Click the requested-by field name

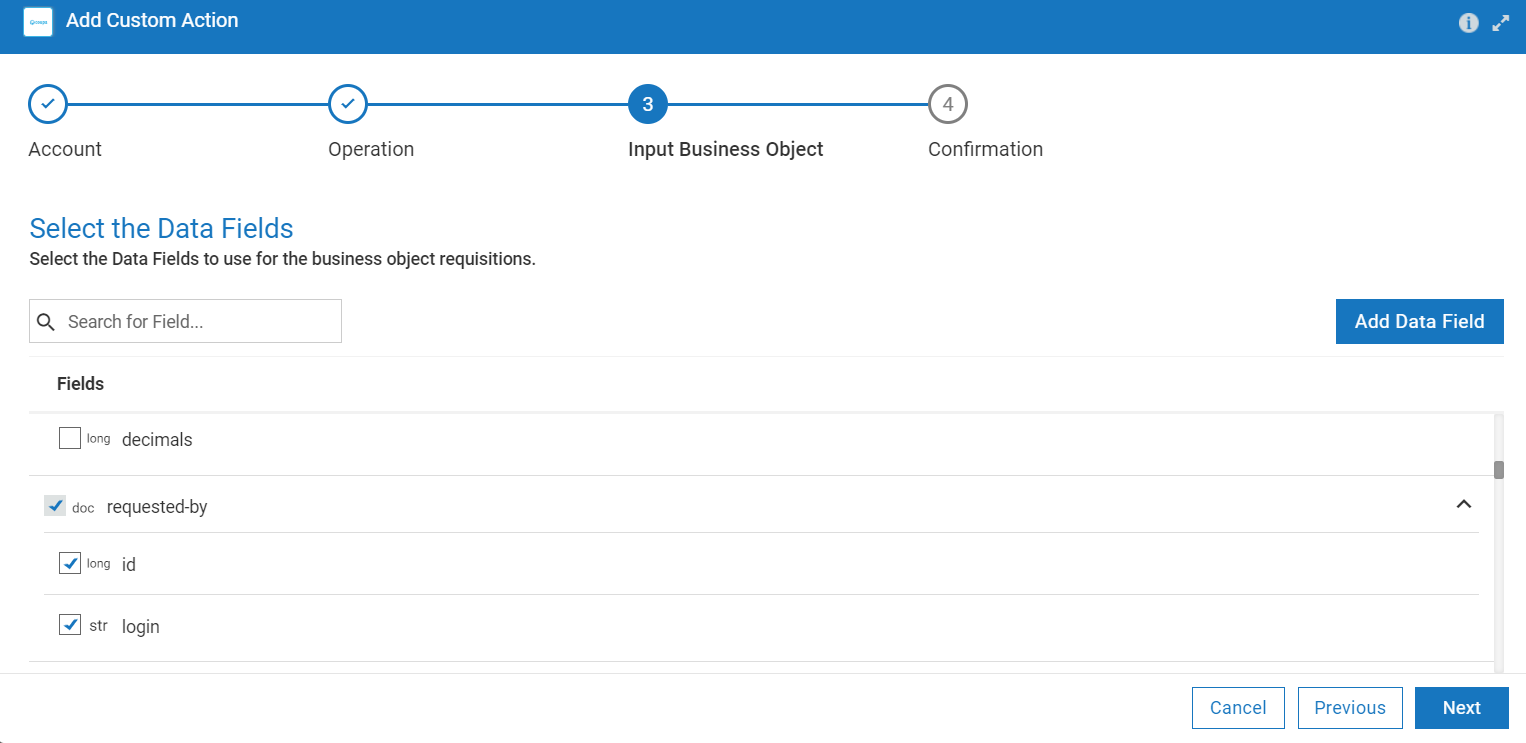pos(157,507)
